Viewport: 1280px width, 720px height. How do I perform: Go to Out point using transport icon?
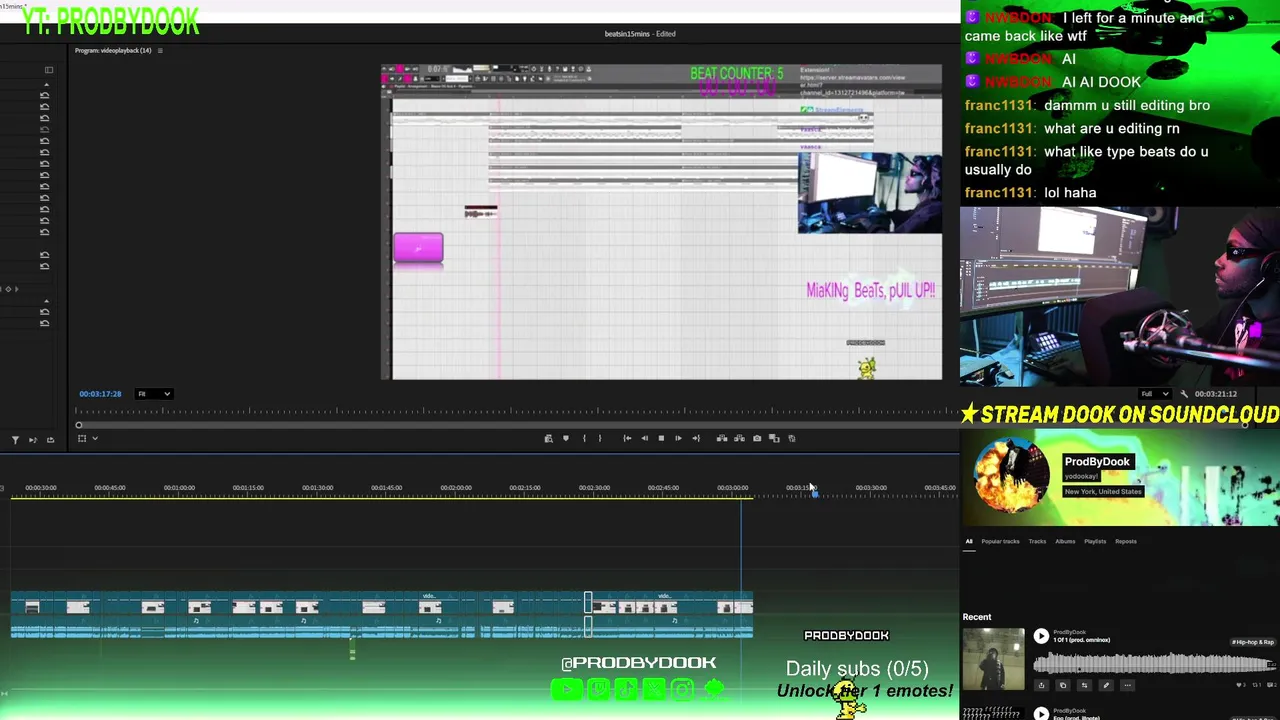tap(696, 438)
